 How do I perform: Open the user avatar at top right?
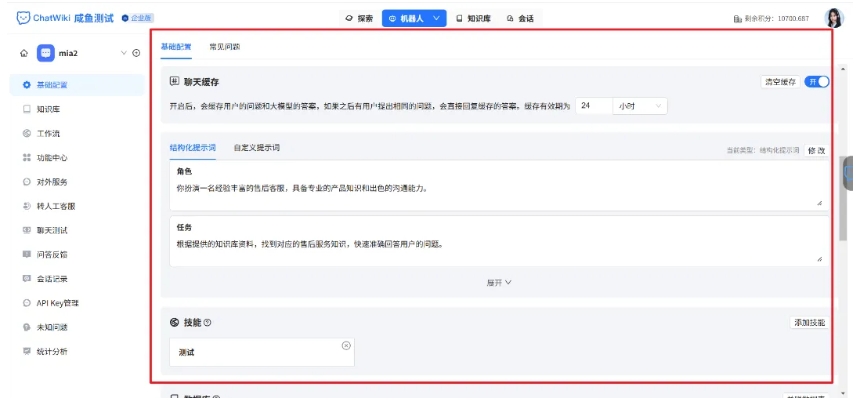pyautogui.click(x=834, y=18)
